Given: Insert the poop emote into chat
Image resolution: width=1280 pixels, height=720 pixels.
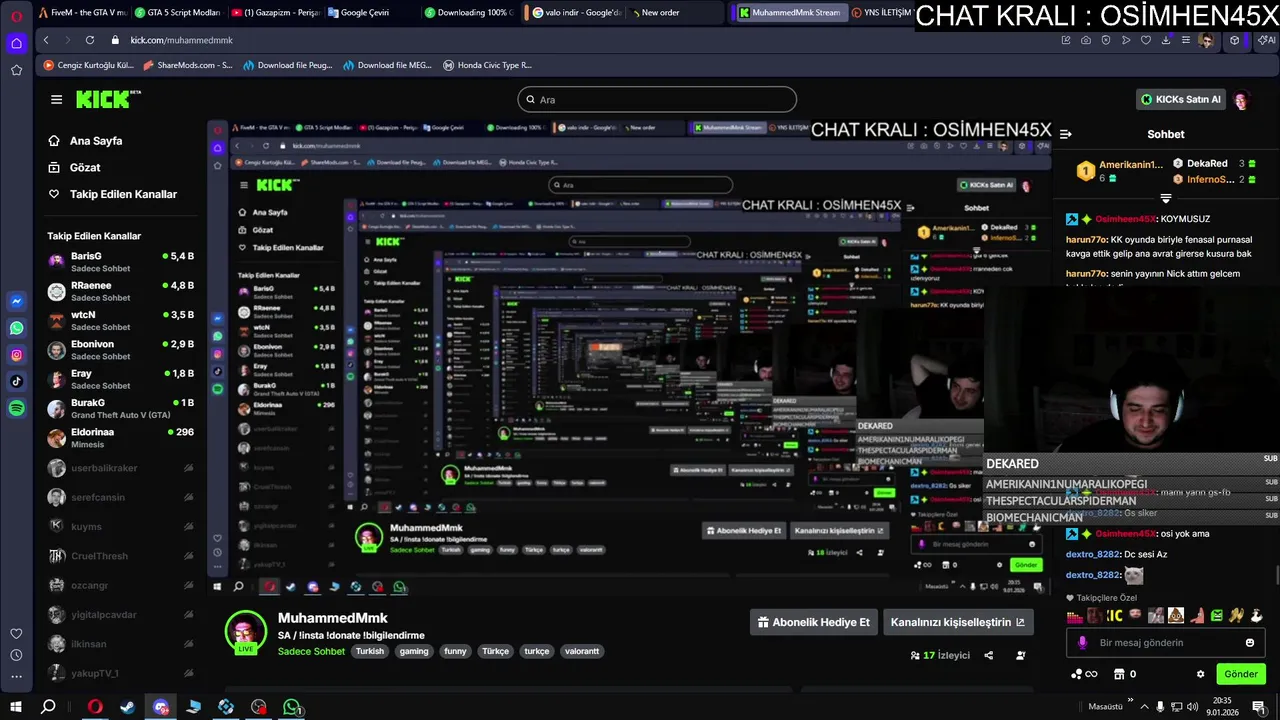Looking at the screenshot, I should 1177,616.
